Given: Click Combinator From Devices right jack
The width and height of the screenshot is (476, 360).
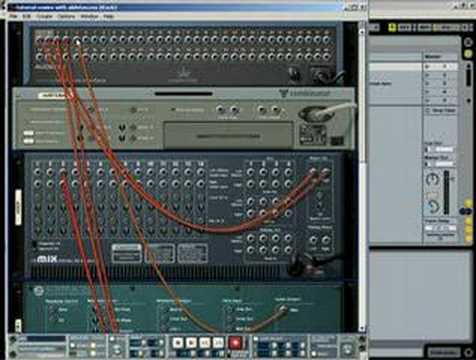Looking at the screenshot, I should coord(275,109).
